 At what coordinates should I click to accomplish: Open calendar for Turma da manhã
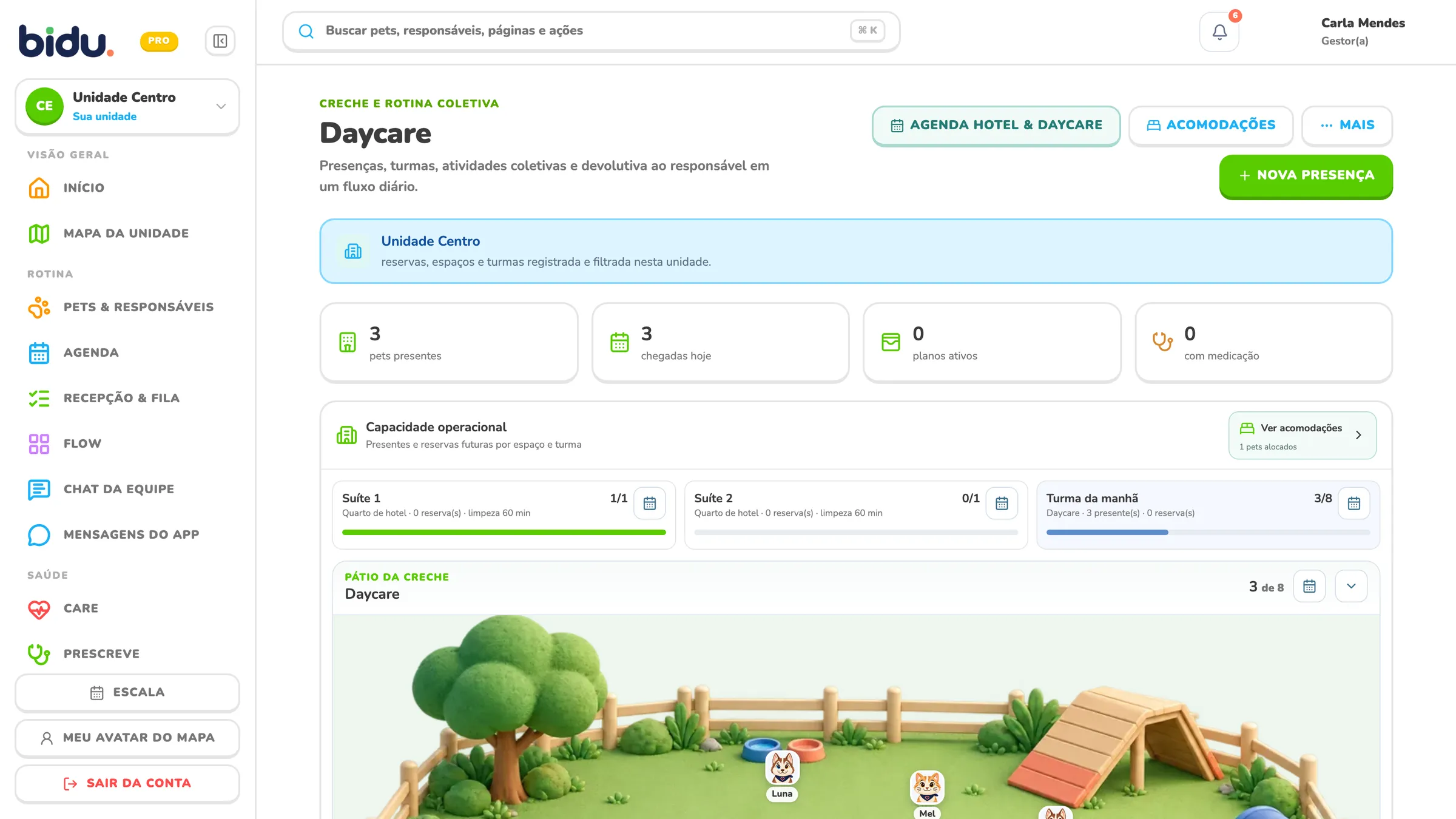pyautogui.click(x=1354, y=503)
